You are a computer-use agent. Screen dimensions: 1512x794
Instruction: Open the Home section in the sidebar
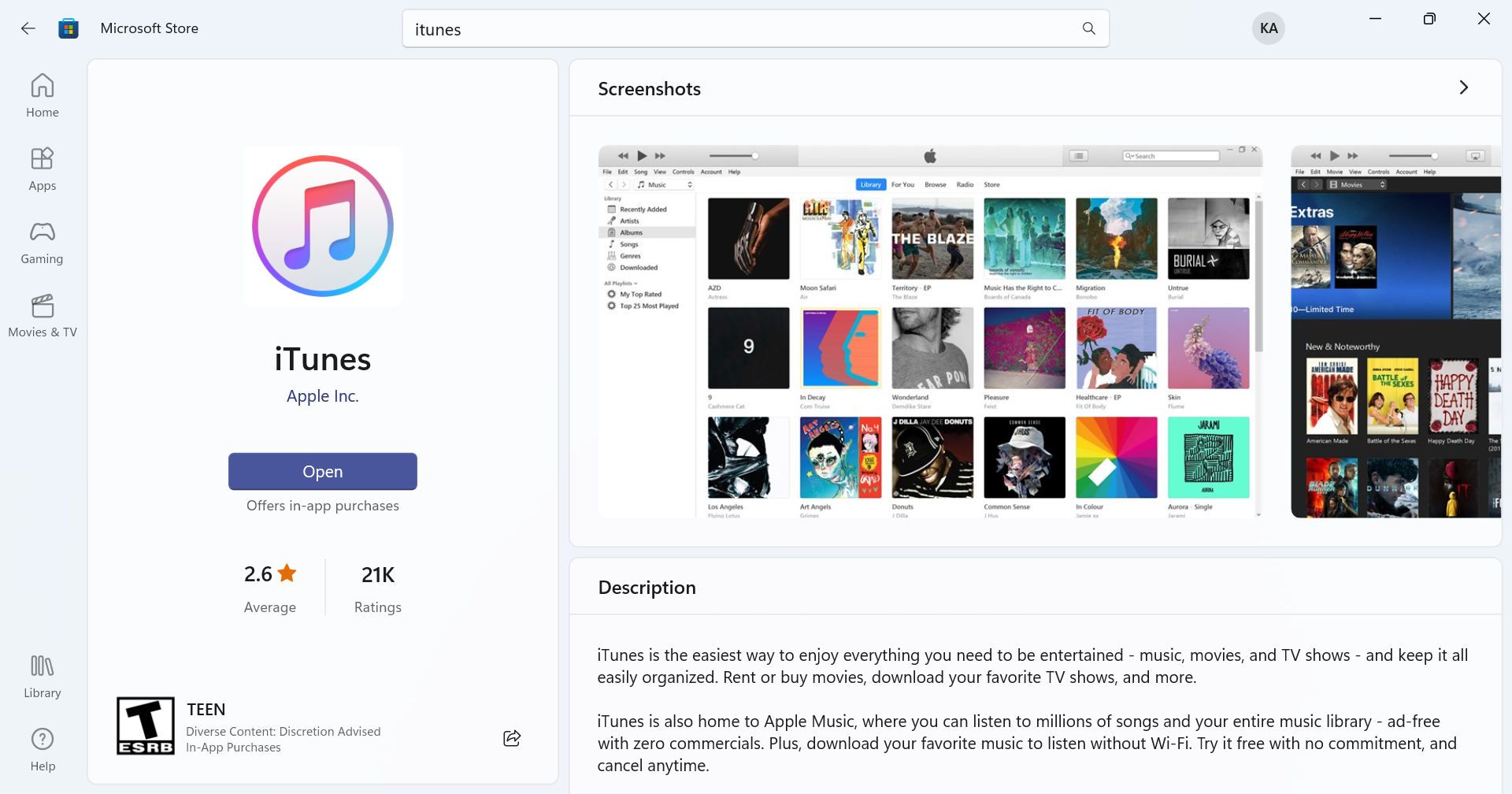tap(43, 96)
